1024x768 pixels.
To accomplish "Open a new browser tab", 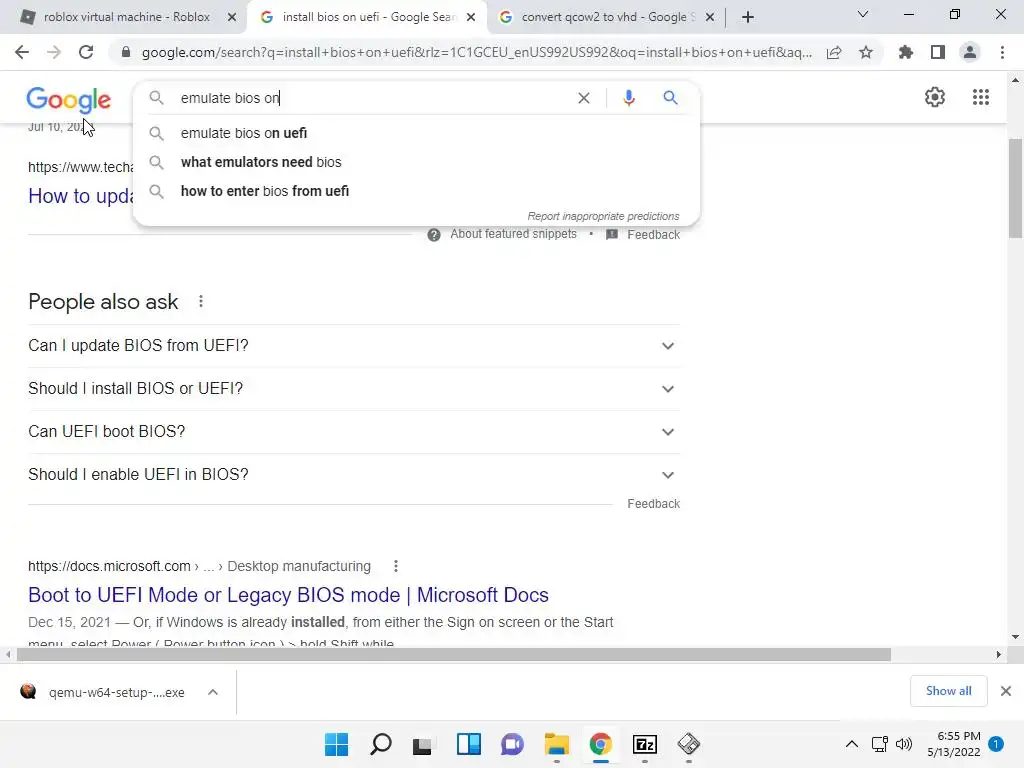I will 748,17.
